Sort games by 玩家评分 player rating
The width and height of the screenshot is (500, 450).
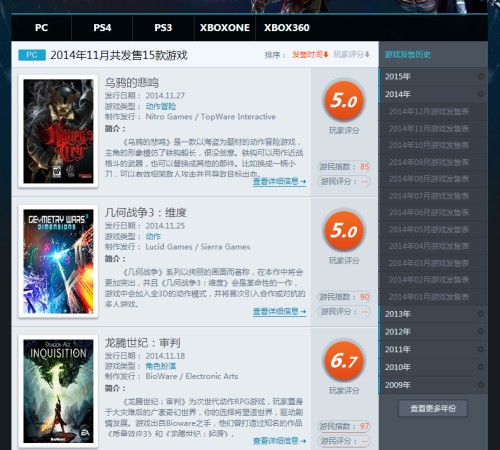351,54
